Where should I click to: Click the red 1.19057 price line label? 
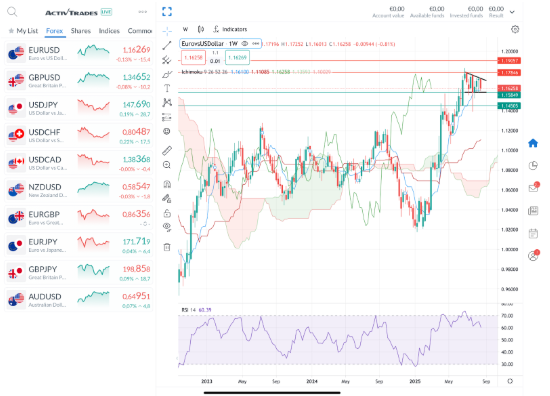[509, 61]
